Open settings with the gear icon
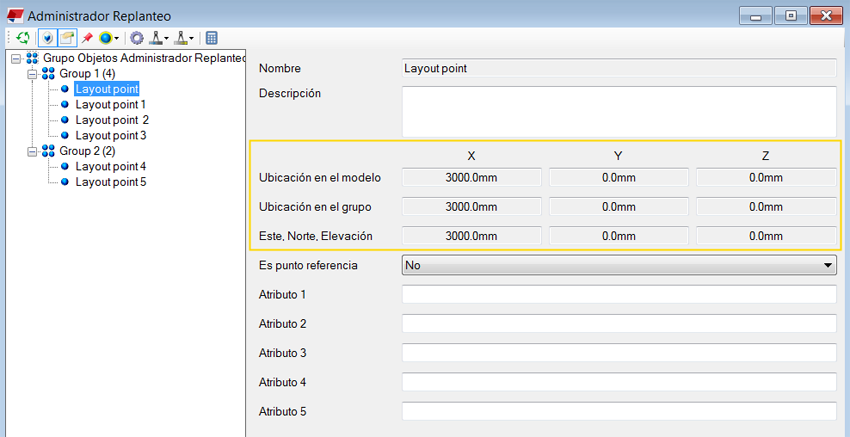The width and height of the screenshot is (850, 437). (x=137, y=38)
